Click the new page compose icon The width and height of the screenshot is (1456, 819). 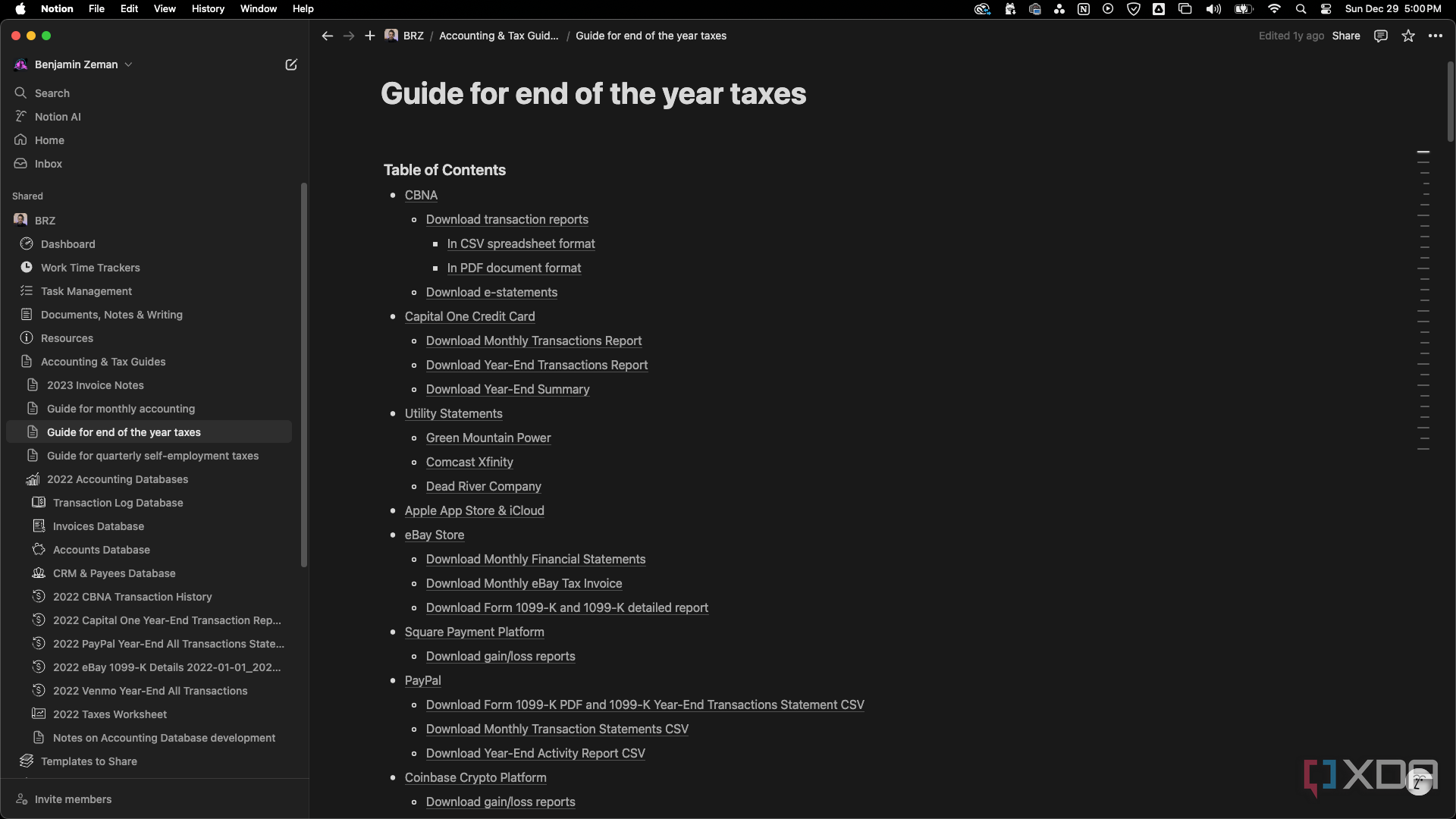(290, 64)
